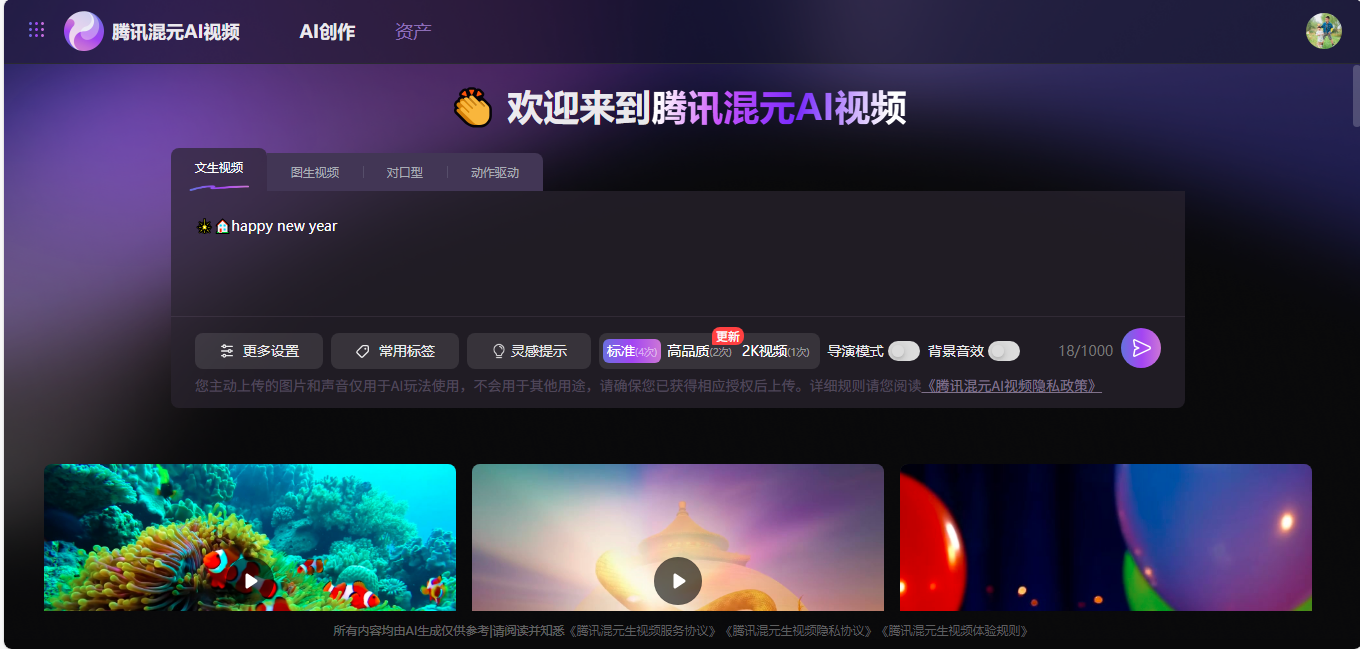The width and height of the screenshot is (1360, 649).
Task: Toggle 背景音效 background sound switch
Action: pyautogui.click(x=1004, y=351)
